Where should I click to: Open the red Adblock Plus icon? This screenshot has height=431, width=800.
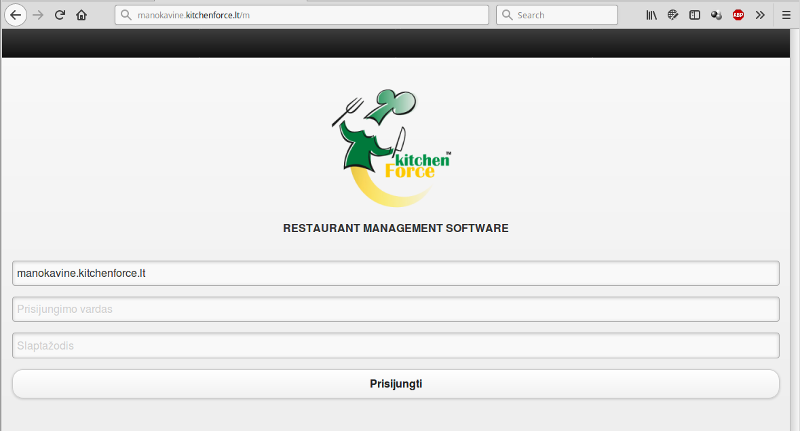point(738,15)
